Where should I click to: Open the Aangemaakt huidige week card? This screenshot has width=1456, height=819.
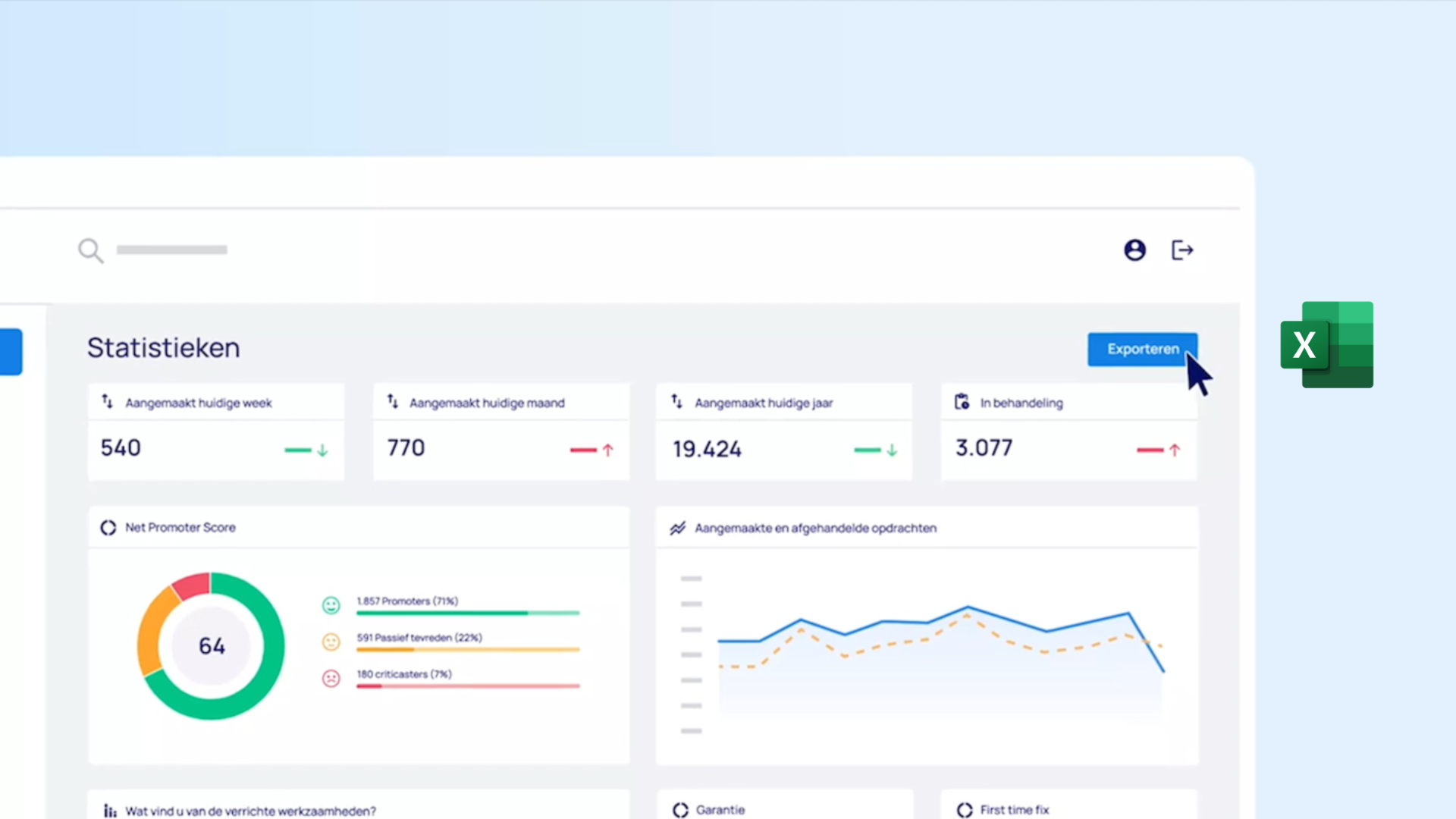tap(216, 432)
